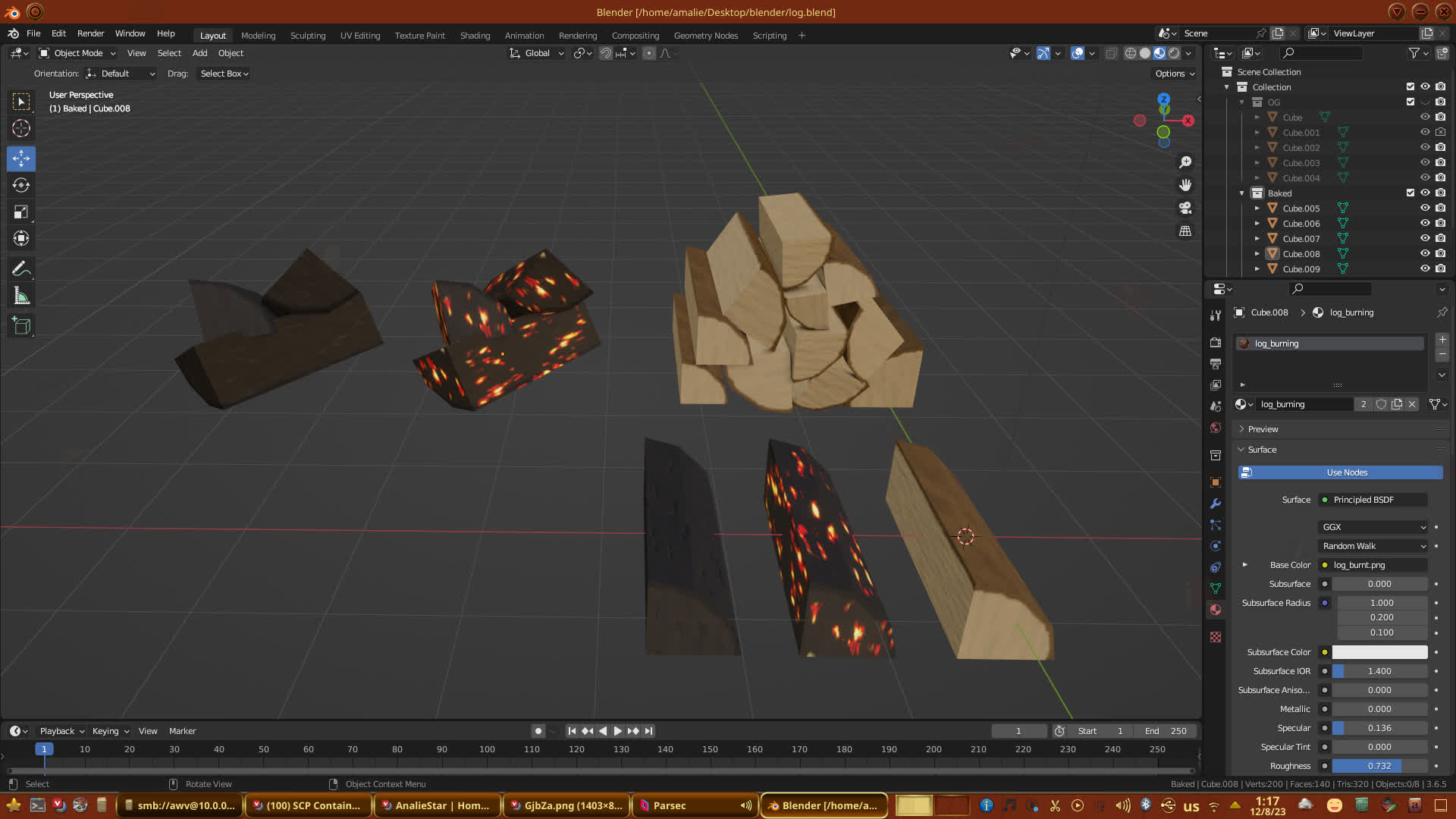Open the GGX distribution dropdown

point(1373,527)
